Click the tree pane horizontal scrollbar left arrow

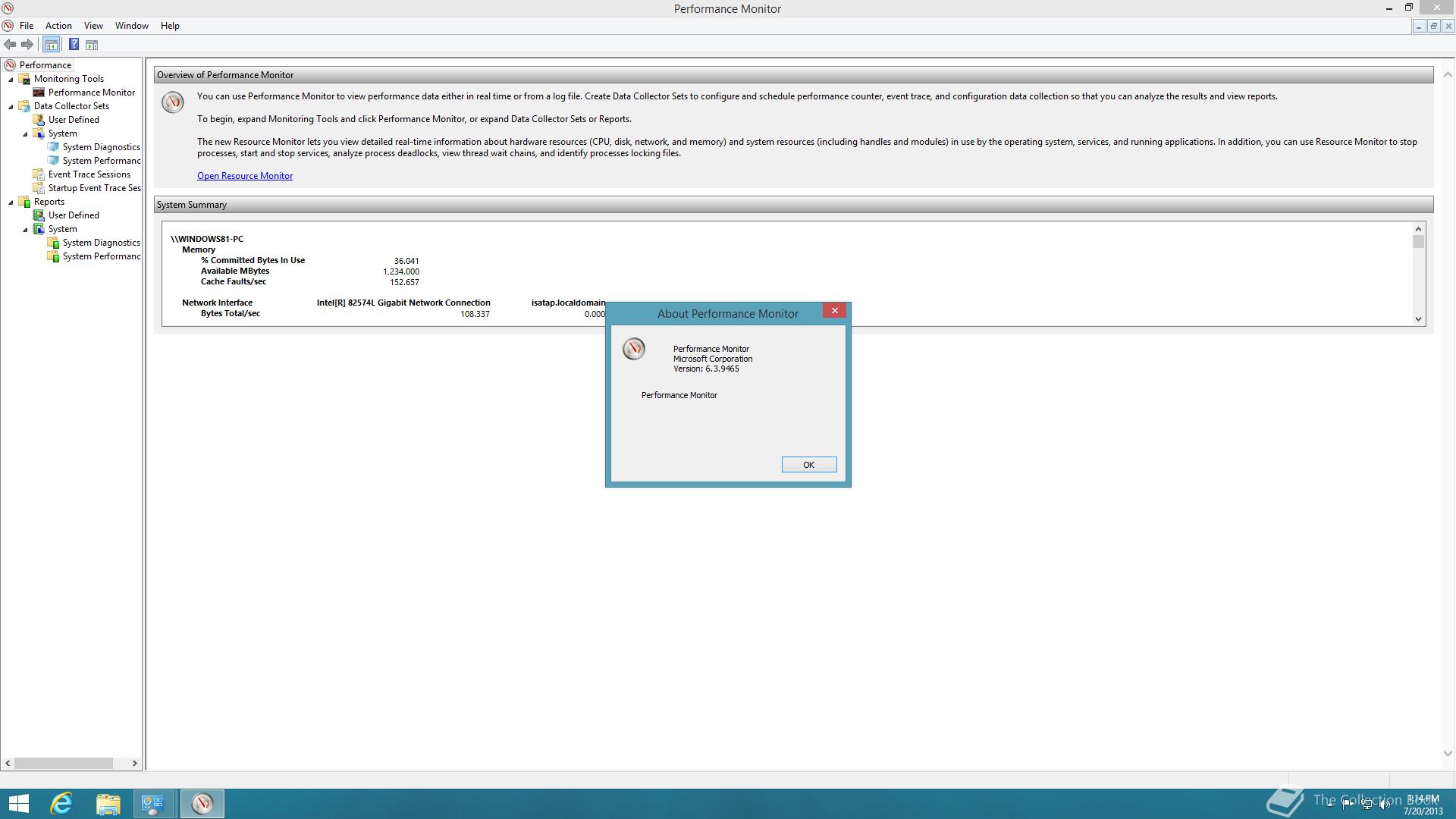(x=8, y=764)
